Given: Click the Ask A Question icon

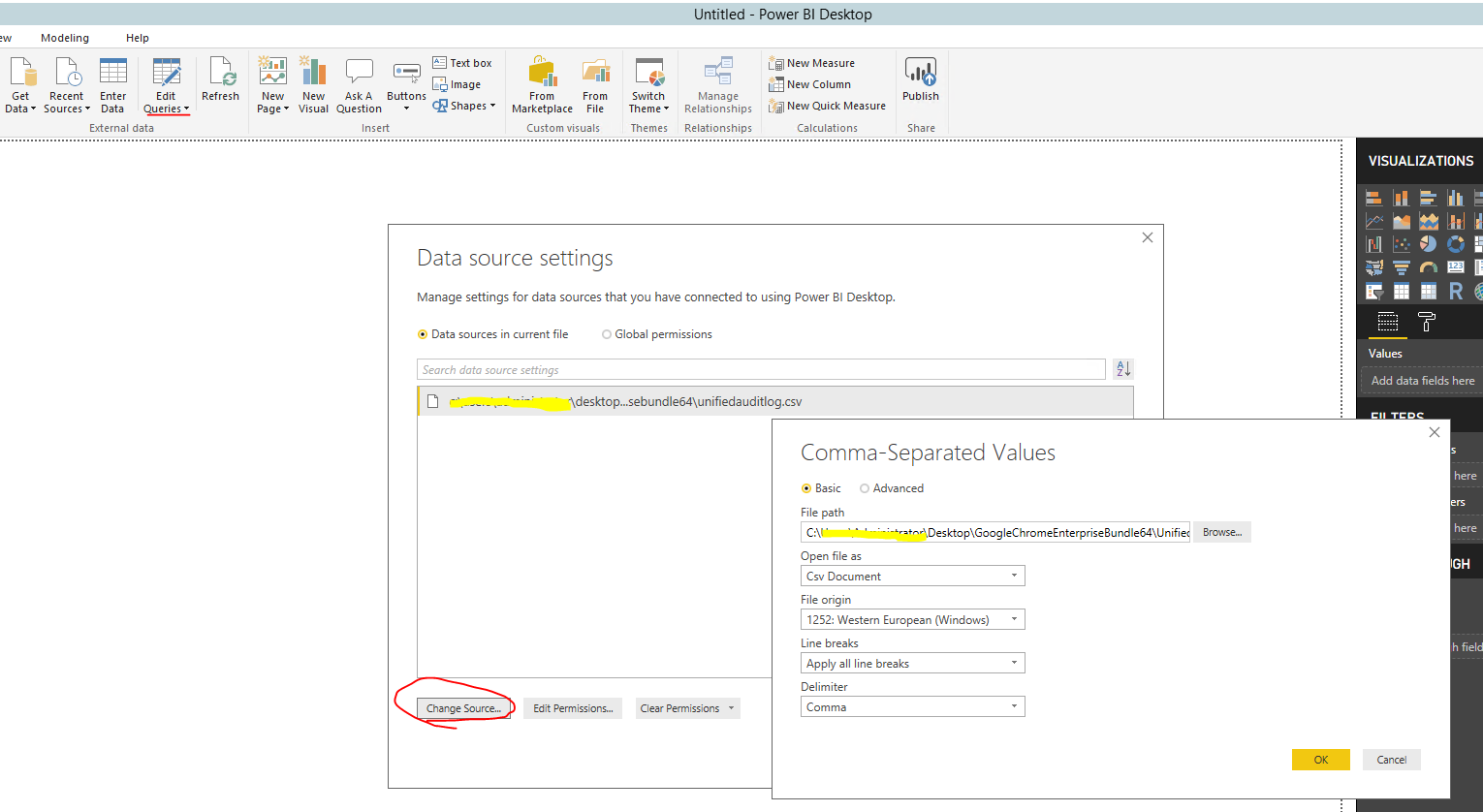Looking at the screenshot, I should (359, 72).
